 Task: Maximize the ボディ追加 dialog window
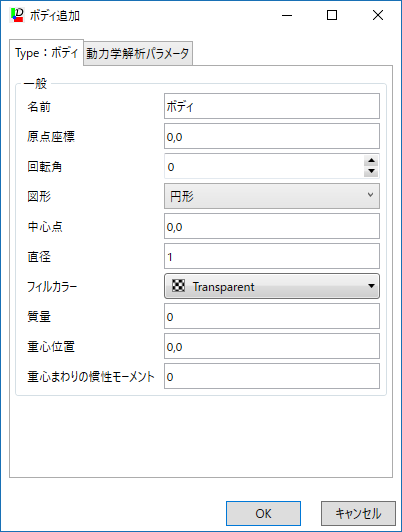[x=332, y=15]
